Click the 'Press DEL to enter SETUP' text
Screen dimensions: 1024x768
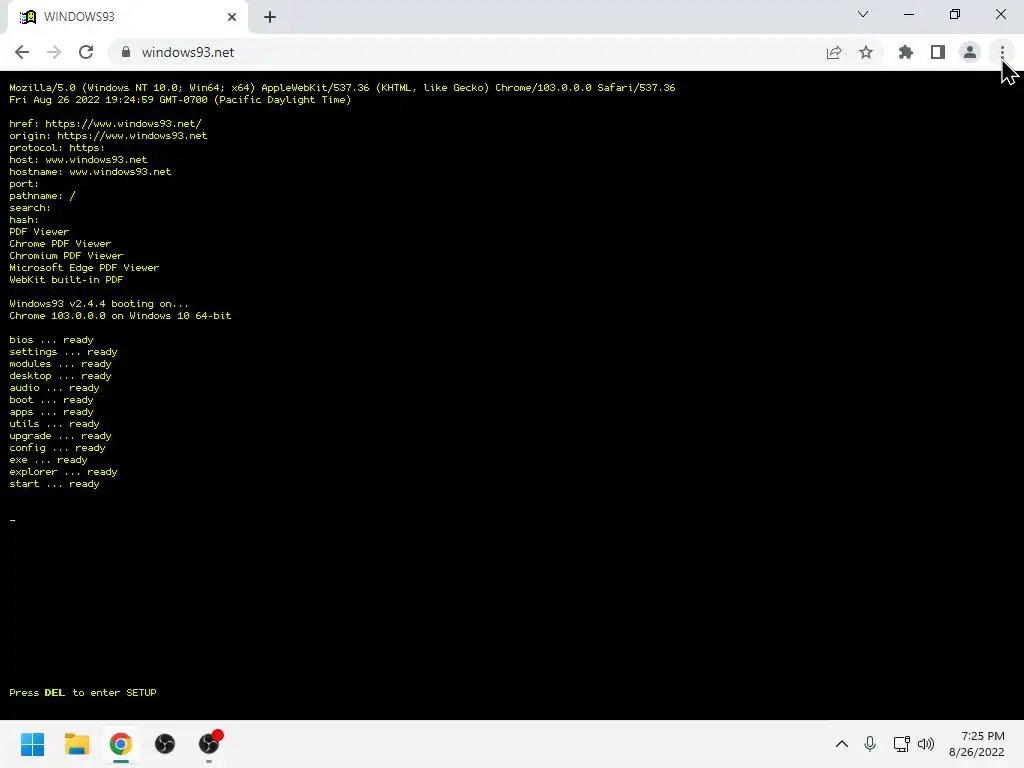point(83,693)
